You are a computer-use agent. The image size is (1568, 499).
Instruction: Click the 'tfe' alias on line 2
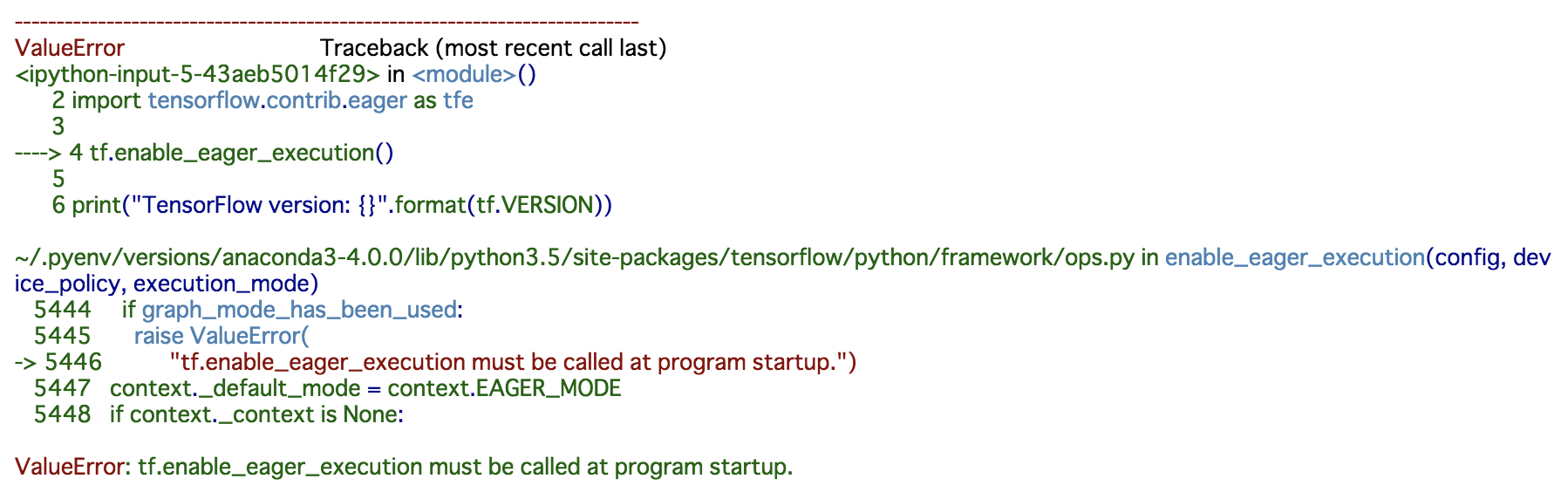(458, 100)
